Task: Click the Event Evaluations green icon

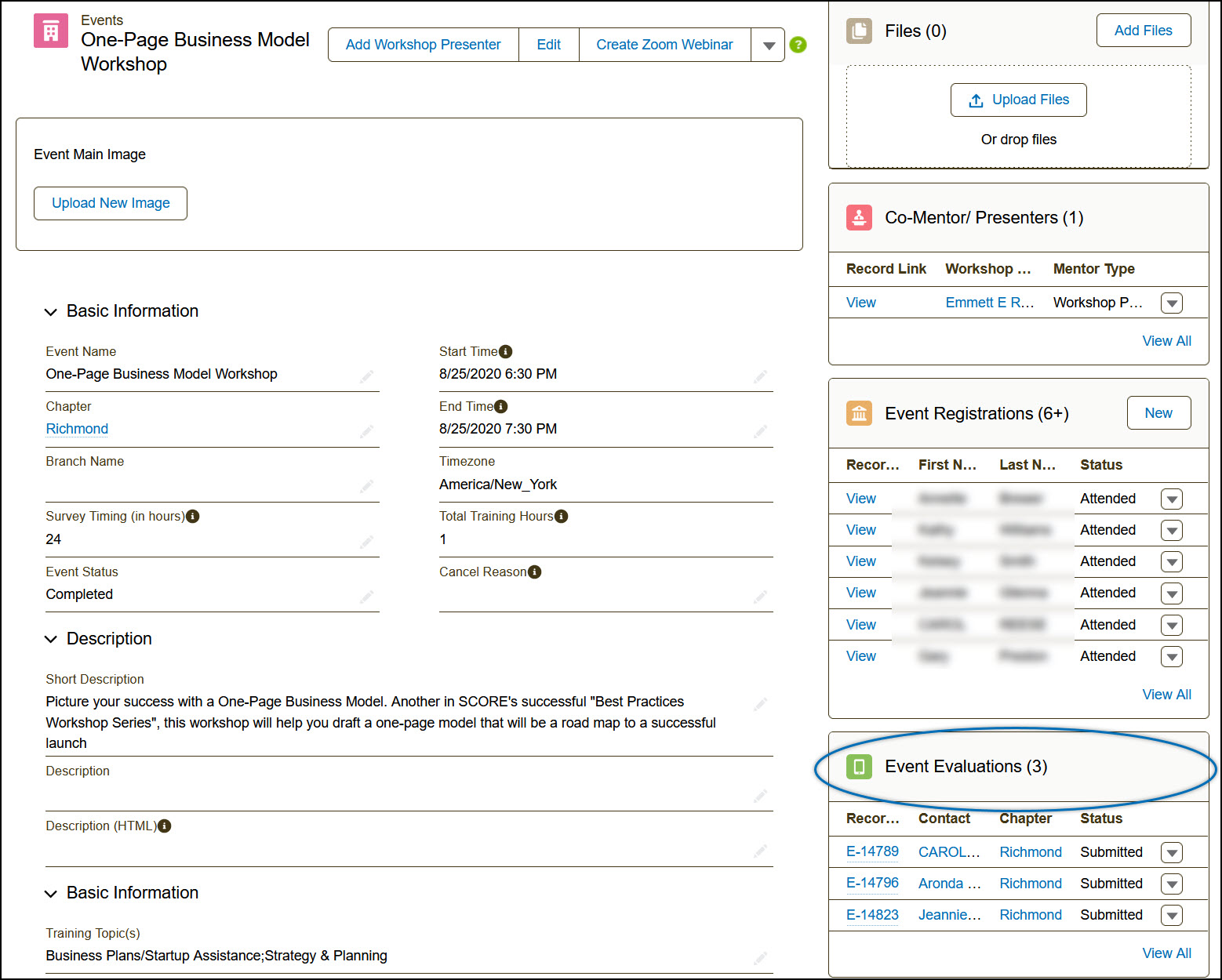Action: (x=859, y=766)
